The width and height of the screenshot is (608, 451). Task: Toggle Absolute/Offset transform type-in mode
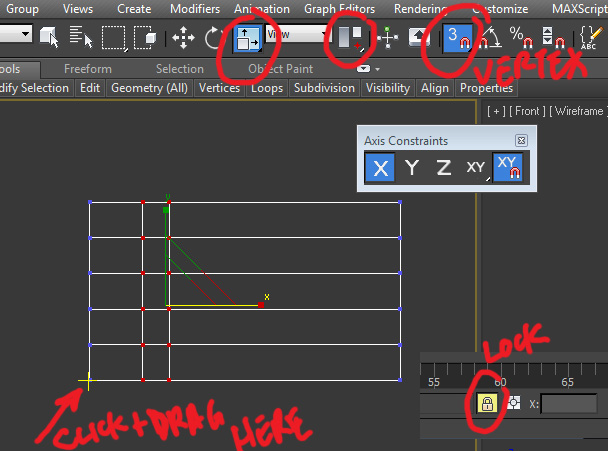tap(514, 403)
